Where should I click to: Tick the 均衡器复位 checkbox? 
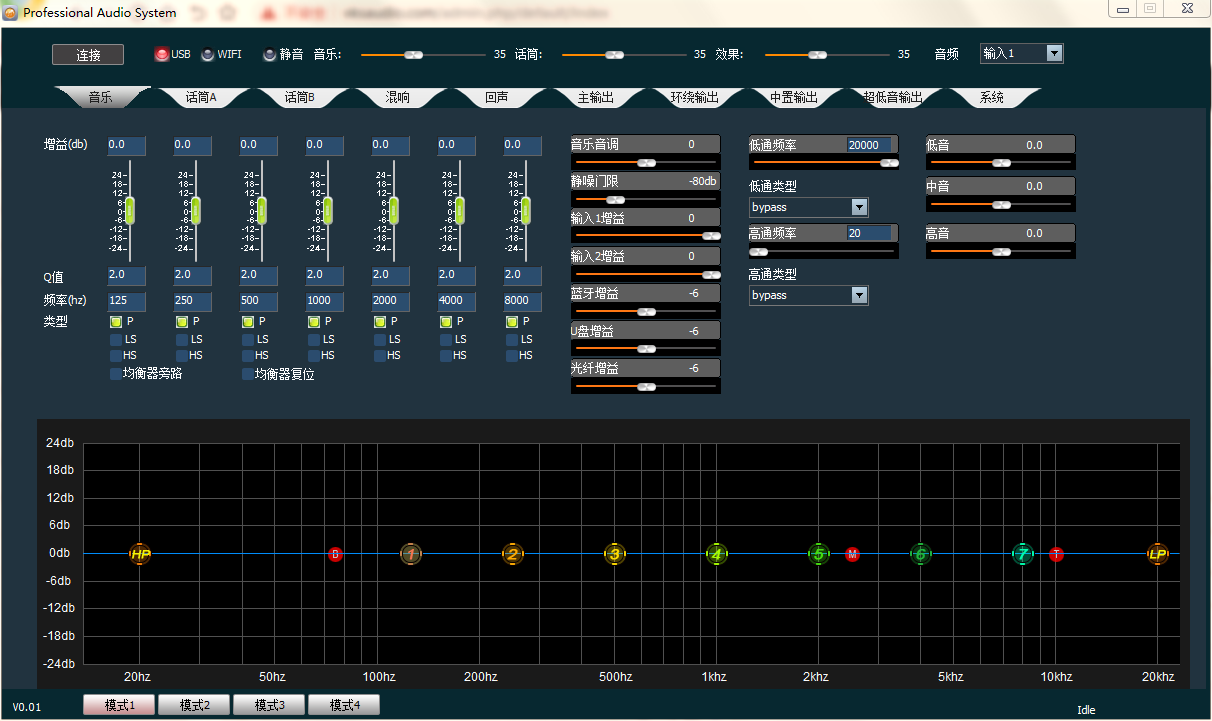pos(248,374)
